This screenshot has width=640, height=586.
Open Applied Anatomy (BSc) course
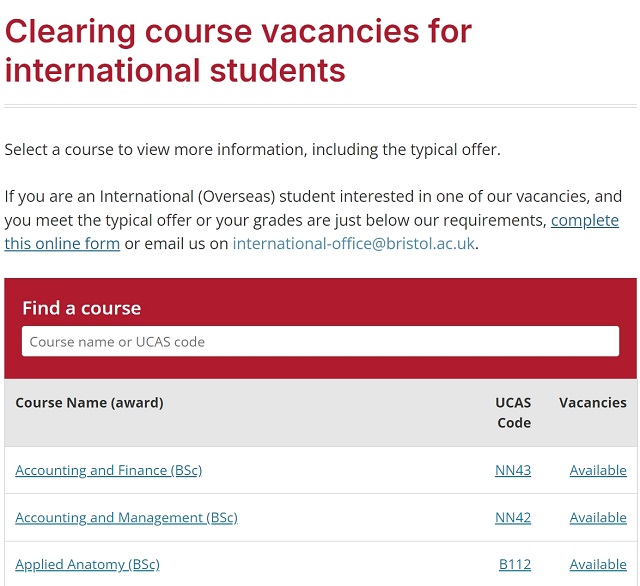(x=87, y=564)
